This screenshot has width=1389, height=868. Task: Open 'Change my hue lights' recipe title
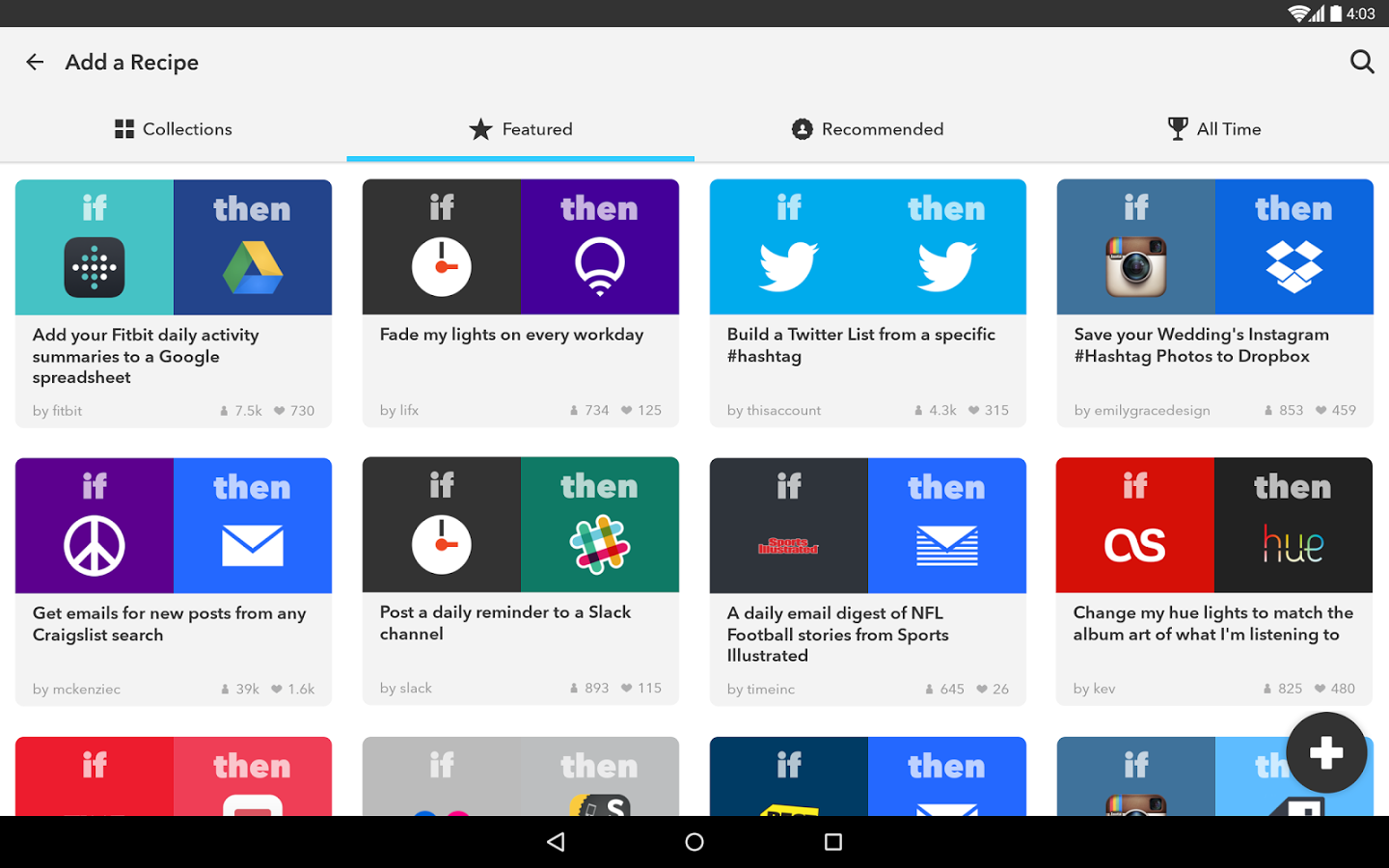pyautogui.click(x=1213, y=623)
